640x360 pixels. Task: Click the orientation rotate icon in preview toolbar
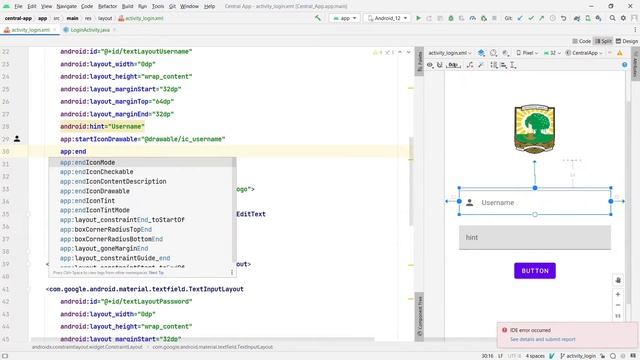coord(493,53)
